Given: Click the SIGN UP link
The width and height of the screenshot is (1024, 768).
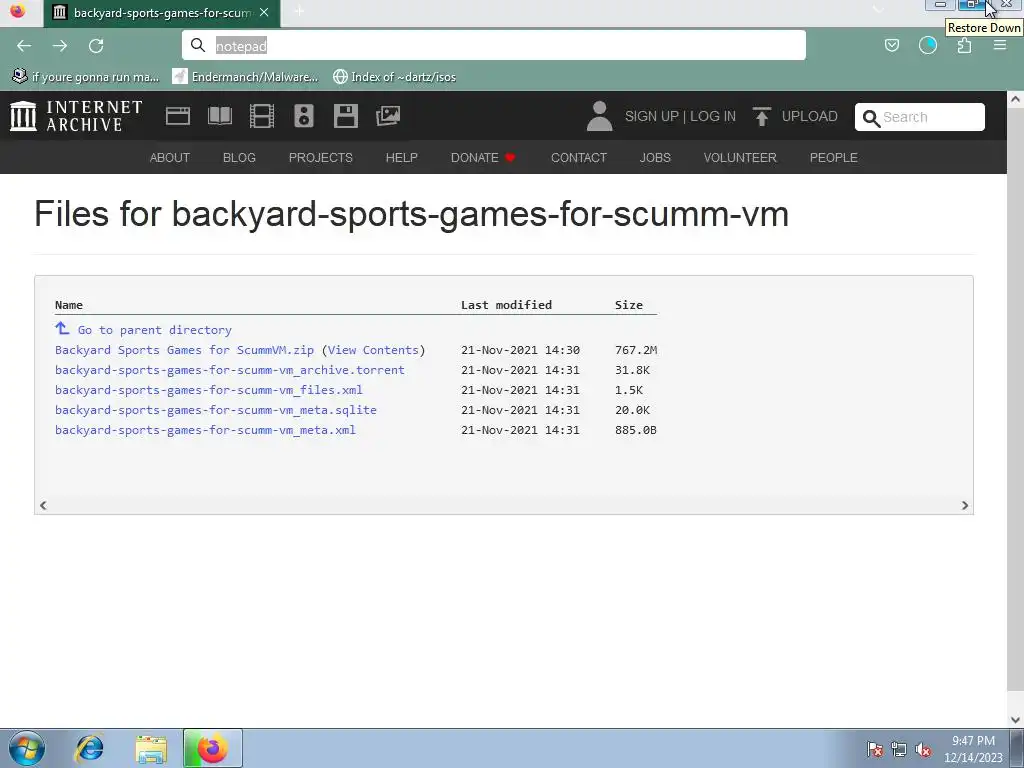Looking at the screenshot, I should [652, 116].
